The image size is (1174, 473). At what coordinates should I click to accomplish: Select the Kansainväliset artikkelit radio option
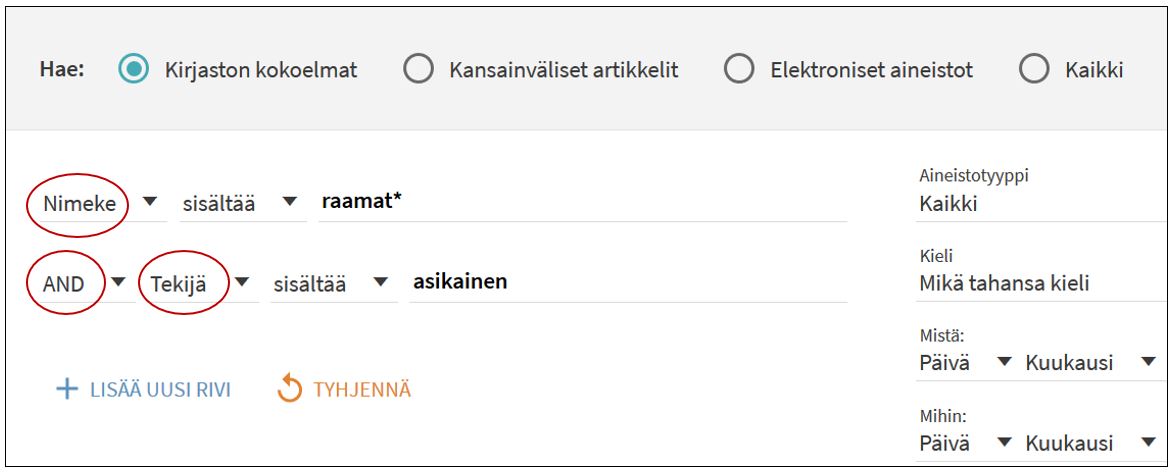tap(418, 70)
